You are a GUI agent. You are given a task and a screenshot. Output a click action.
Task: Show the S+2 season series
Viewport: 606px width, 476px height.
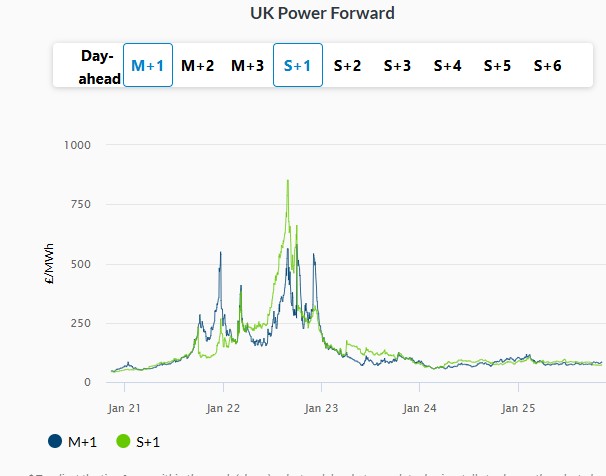(347, 66)
